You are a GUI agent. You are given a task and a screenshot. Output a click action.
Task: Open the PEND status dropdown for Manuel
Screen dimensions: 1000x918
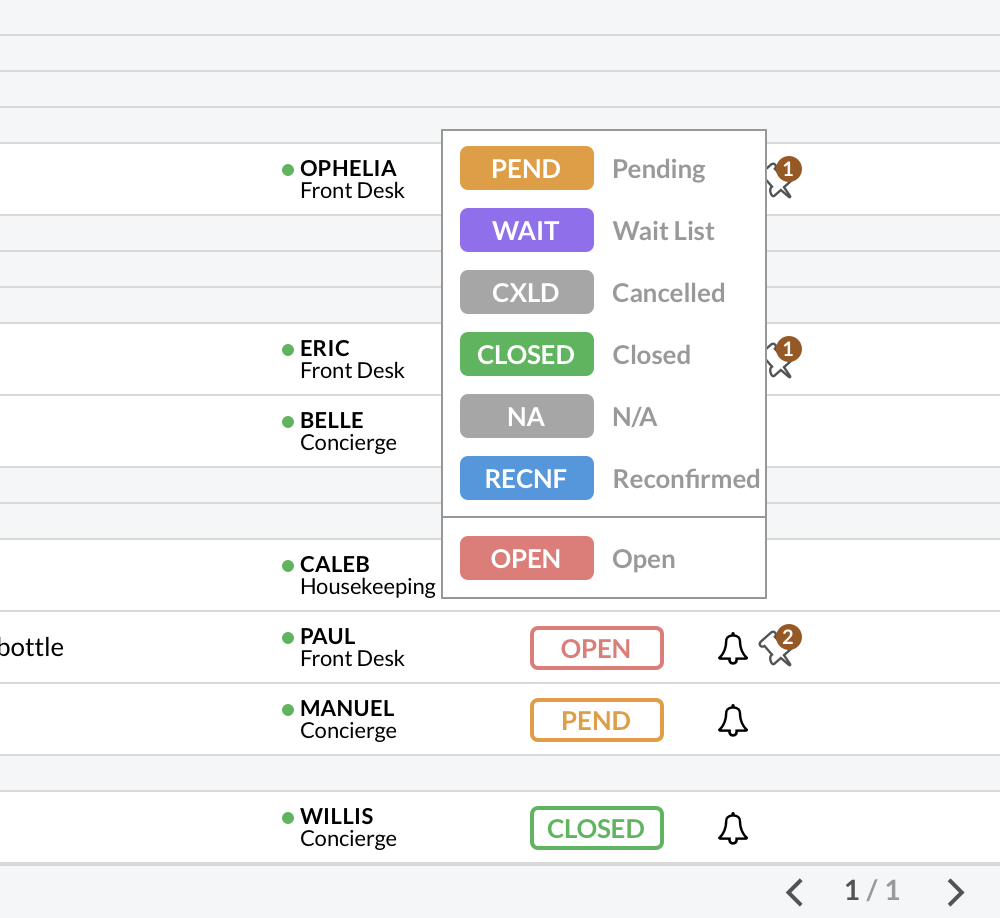(596, 720)
